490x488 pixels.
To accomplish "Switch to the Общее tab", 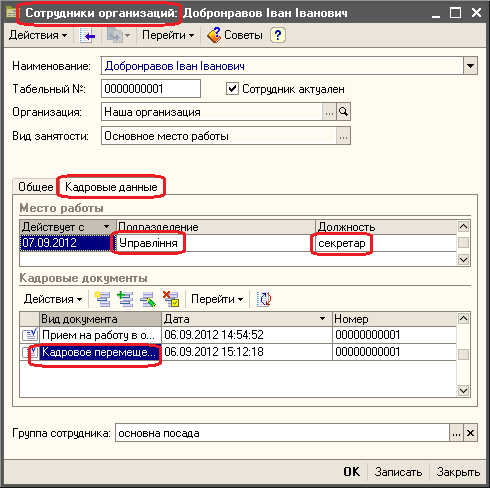I will click(35, 187).
